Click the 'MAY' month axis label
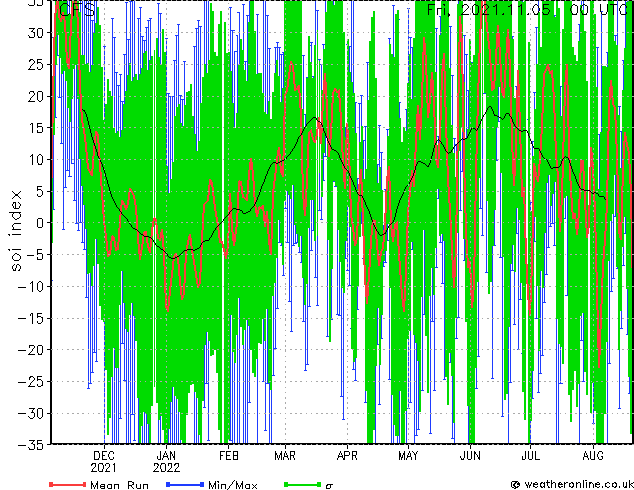Screen dimensions: 634x490 click(408, 456)
